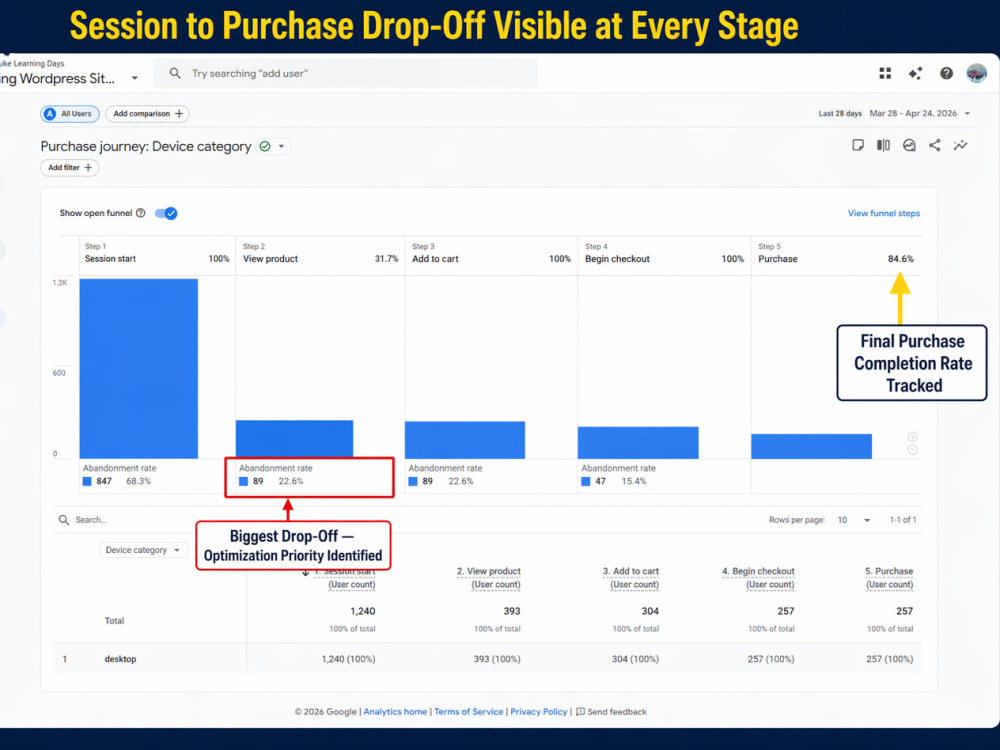1000x750 pixels.
Task: Click the plus icon on Add comparison
Action: [x=179, y=114]
